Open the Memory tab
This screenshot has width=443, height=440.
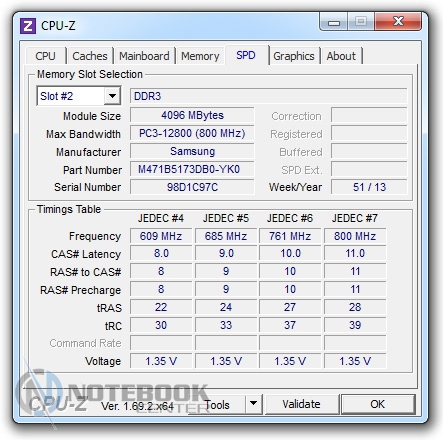200,56
